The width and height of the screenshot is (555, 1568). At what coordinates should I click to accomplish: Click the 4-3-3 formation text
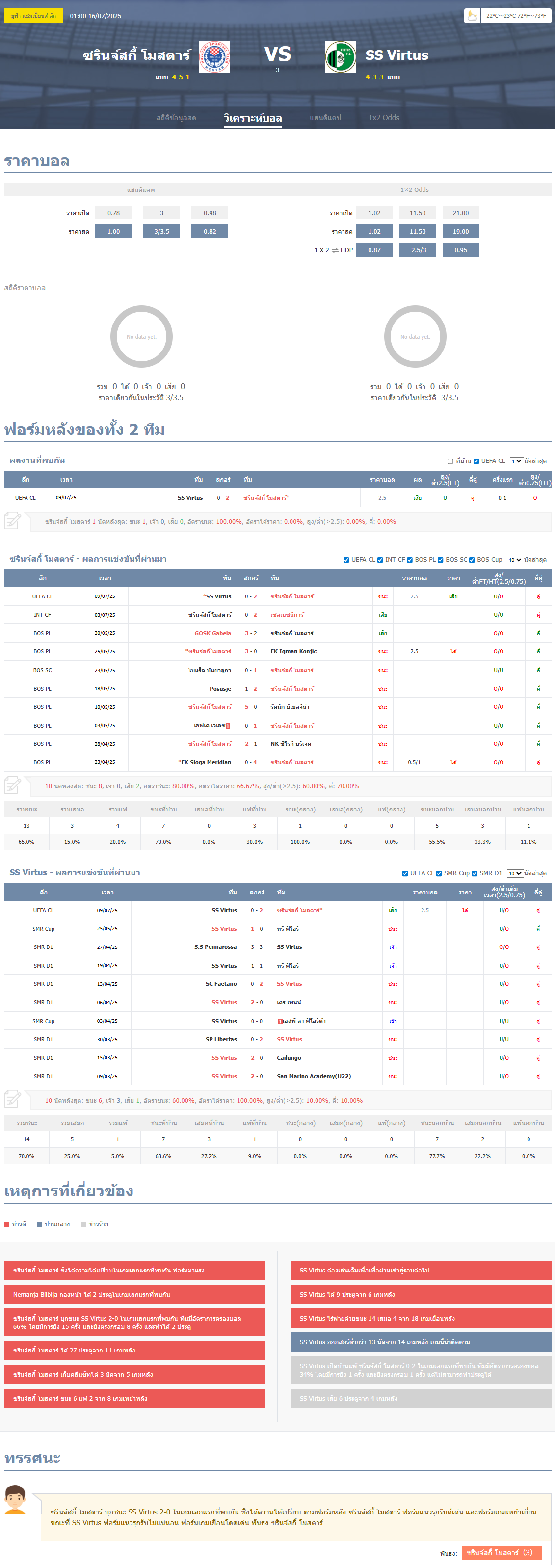[374, 77]
